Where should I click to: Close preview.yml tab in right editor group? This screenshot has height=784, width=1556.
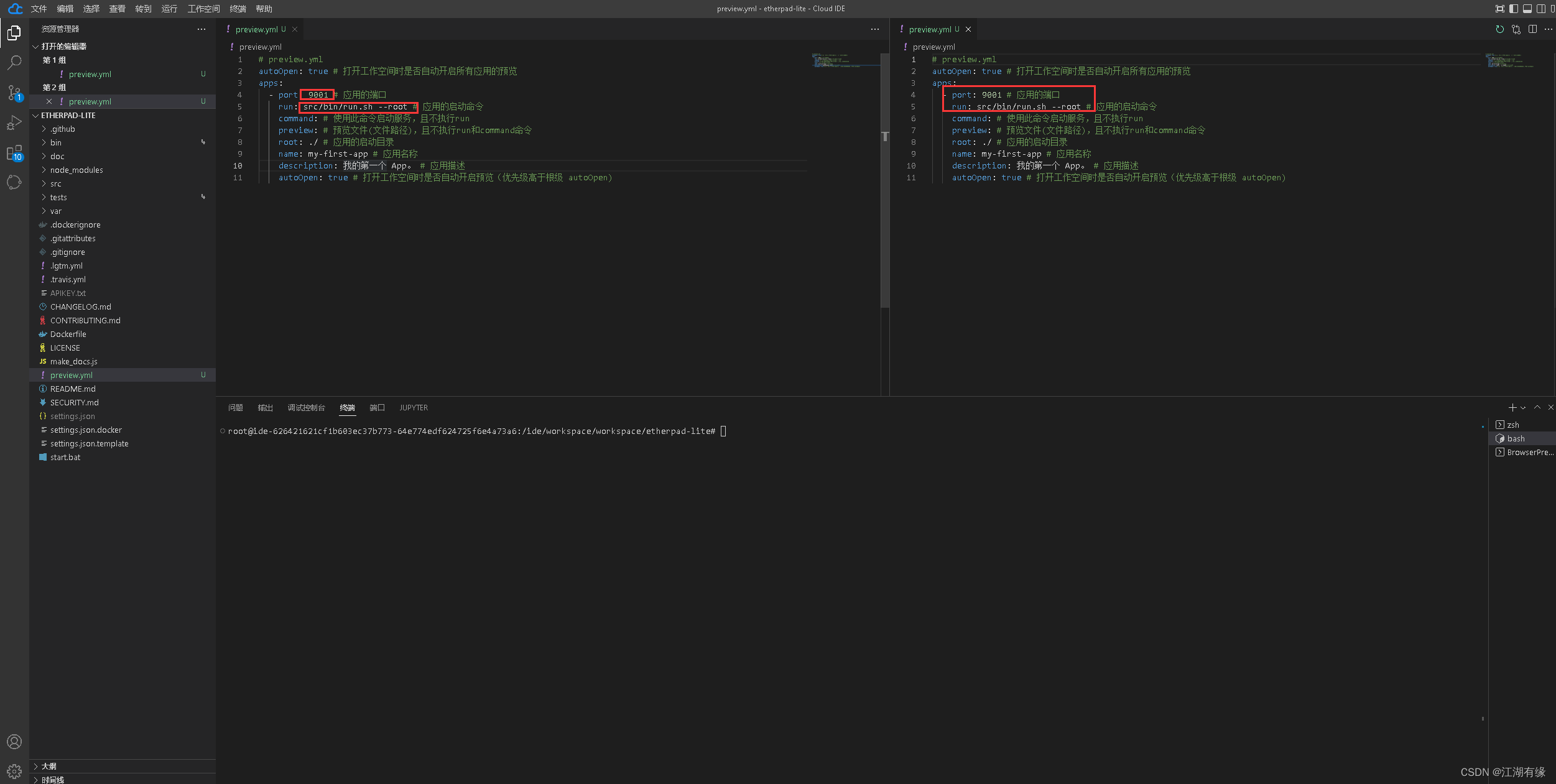968,29
